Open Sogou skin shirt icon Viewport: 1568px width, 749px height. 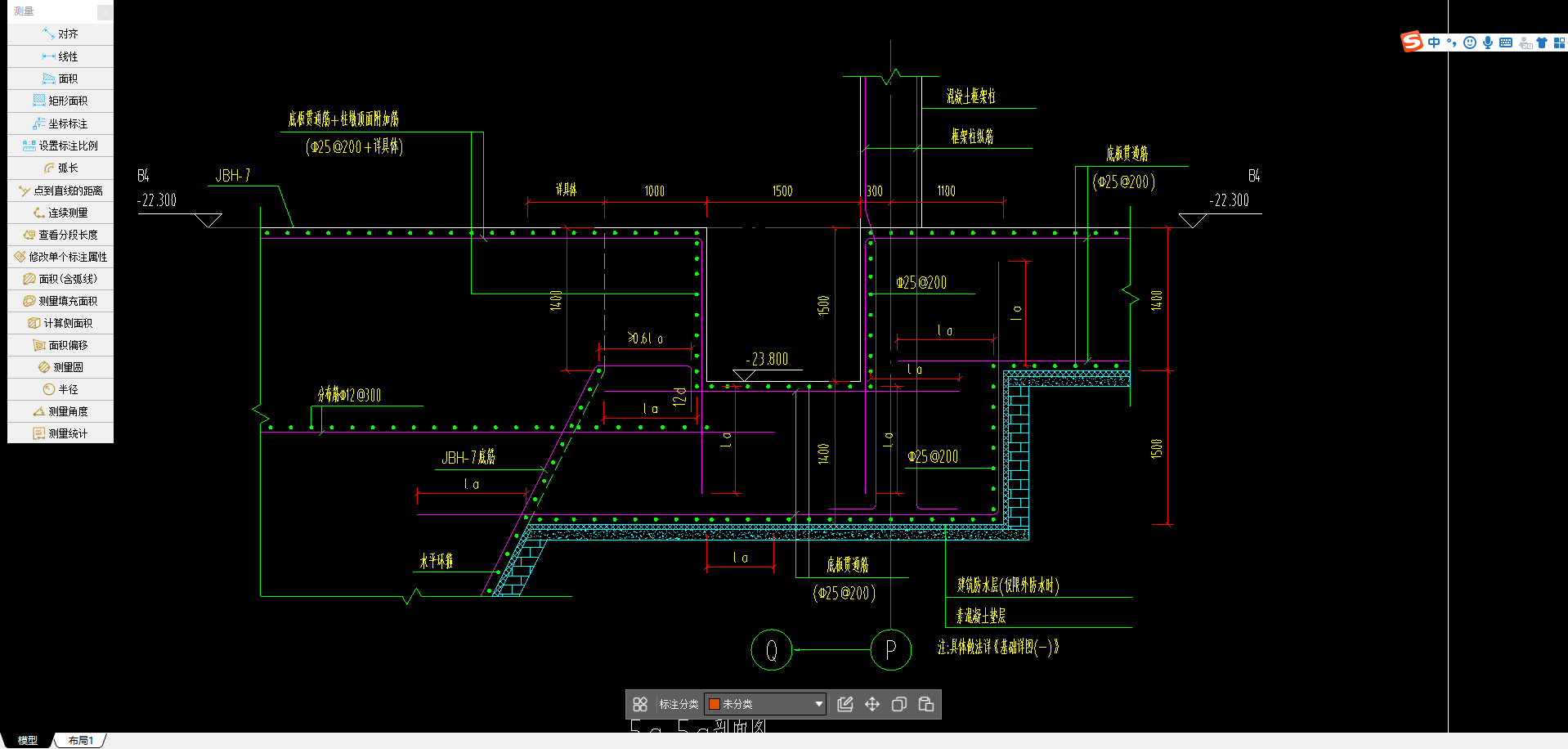1542,43
